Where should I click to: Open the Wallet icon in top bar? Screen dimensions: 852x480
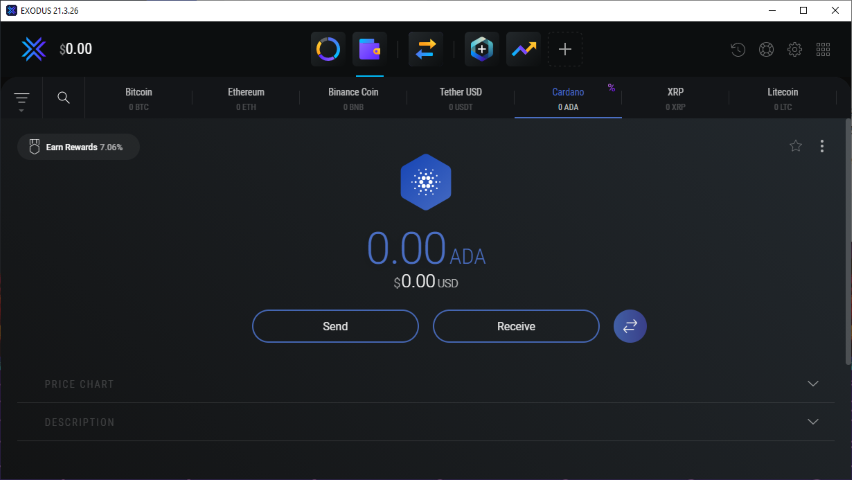pos(370,48)
